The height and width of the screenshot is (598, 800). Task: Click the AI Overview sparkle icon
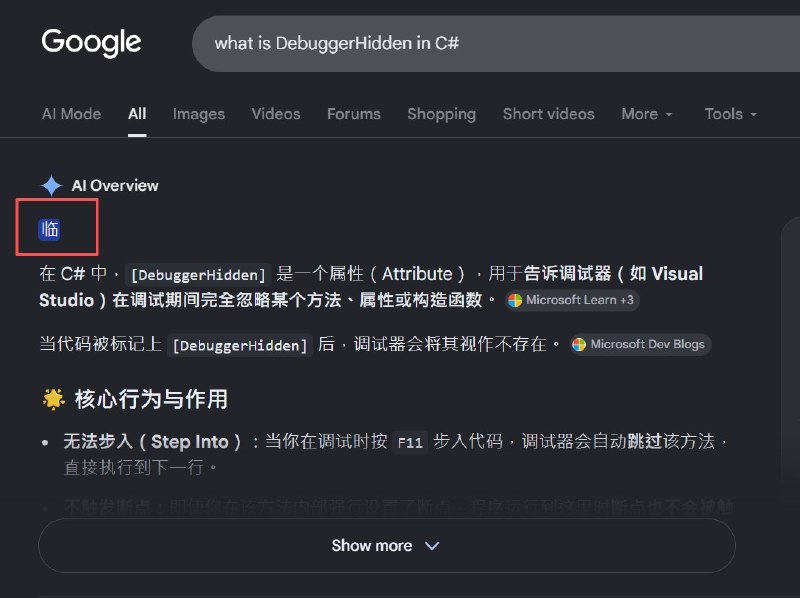click(52, 185)
